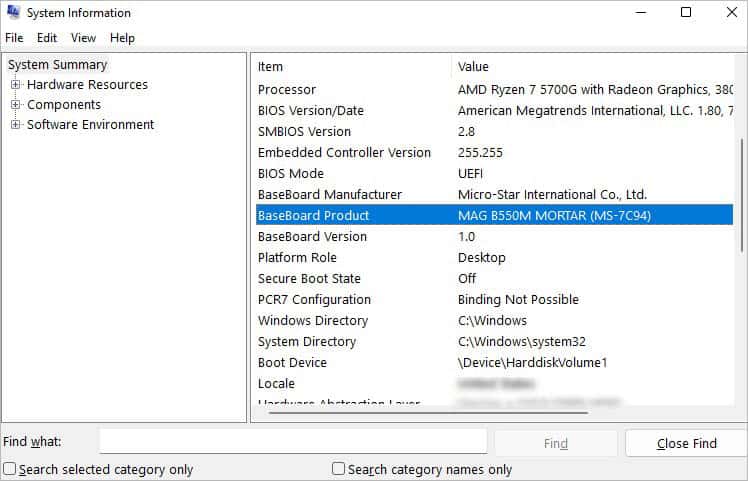Click the Find button
Image resolution: width=748 pixels, height=481 pixels.
coord(556,443)
